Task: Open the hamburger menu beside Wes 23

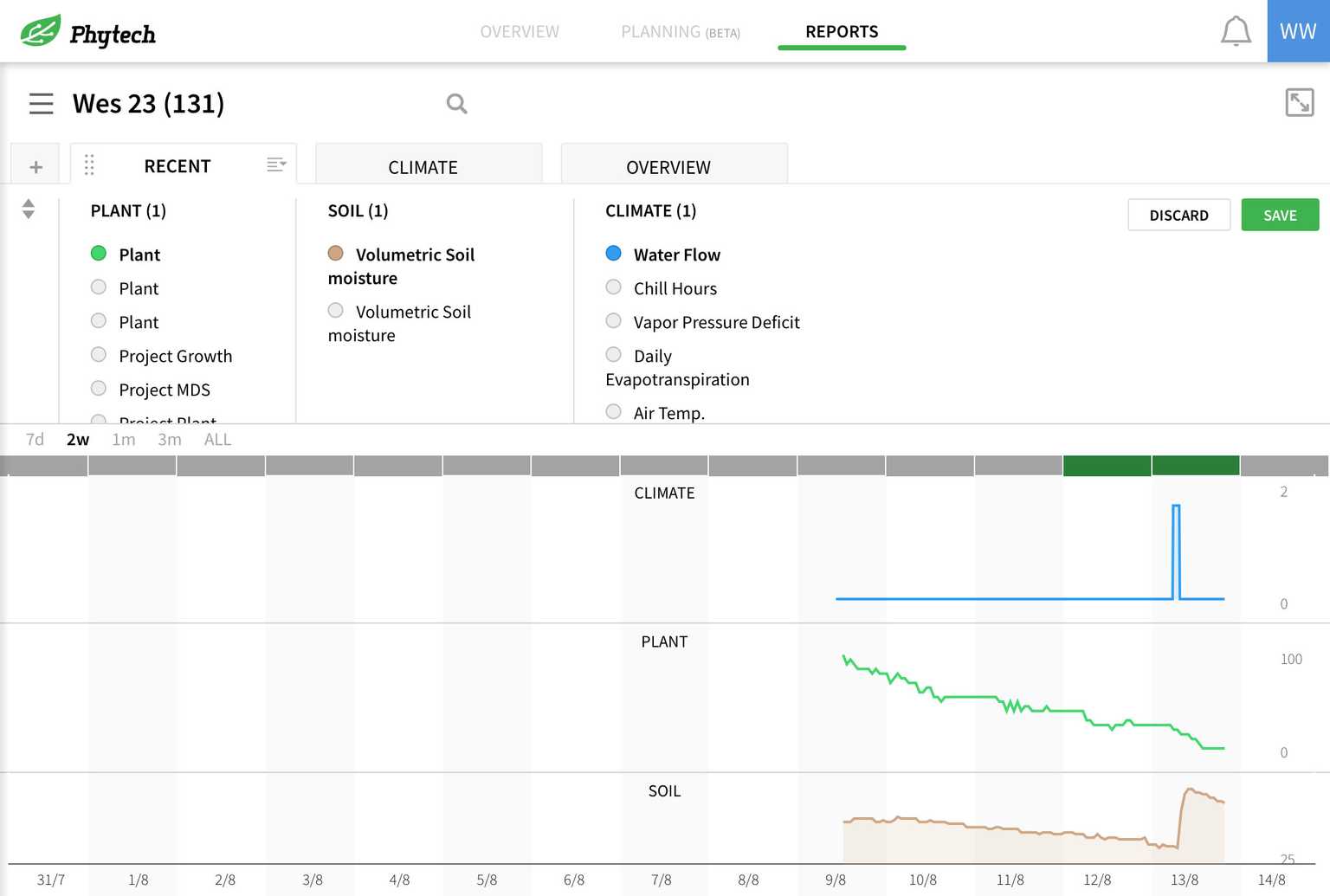Action: (x=41, y=104)
